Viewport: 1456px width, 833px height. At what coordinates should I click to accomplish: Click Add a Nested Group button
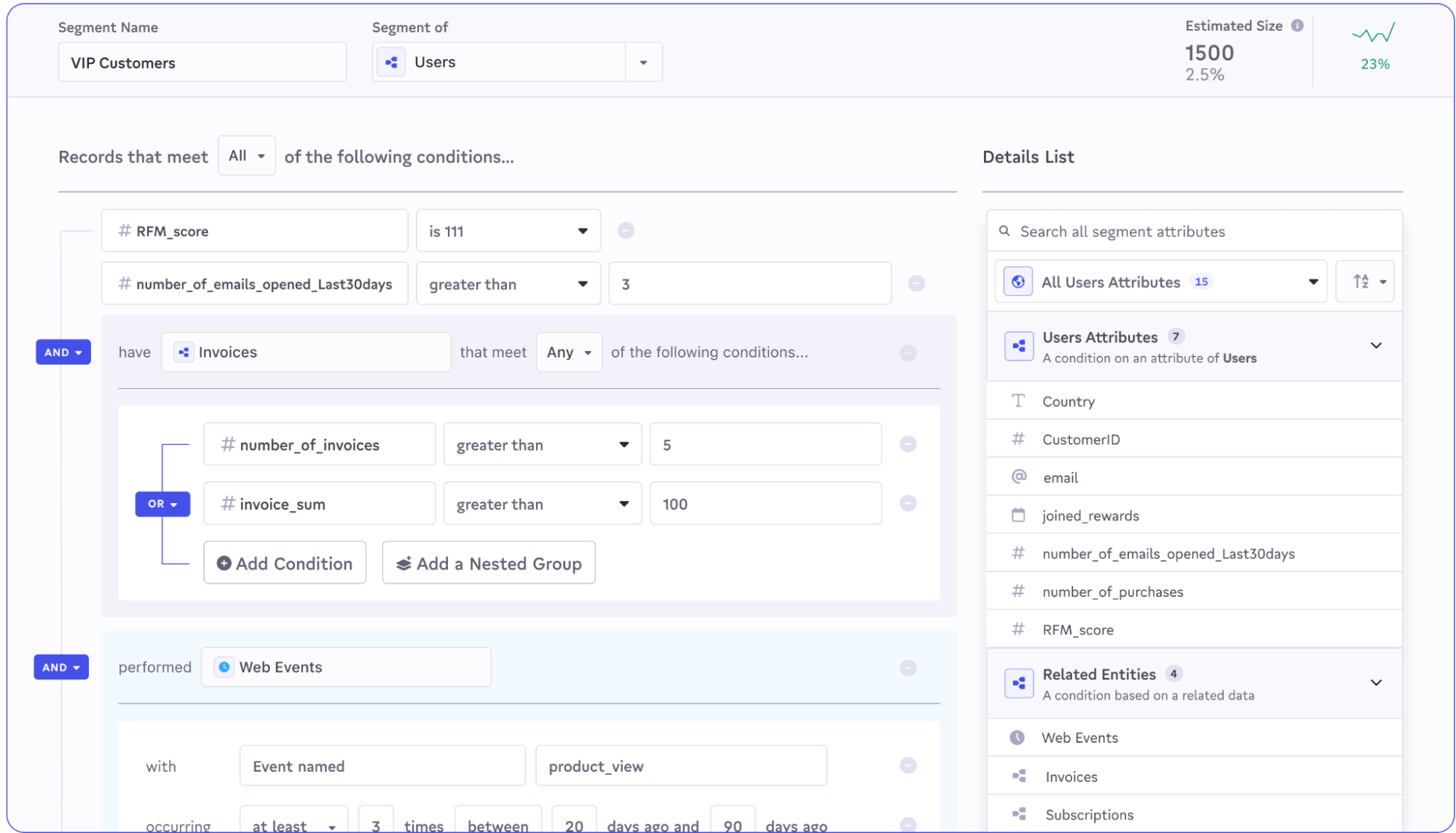(x=489, y=563)
